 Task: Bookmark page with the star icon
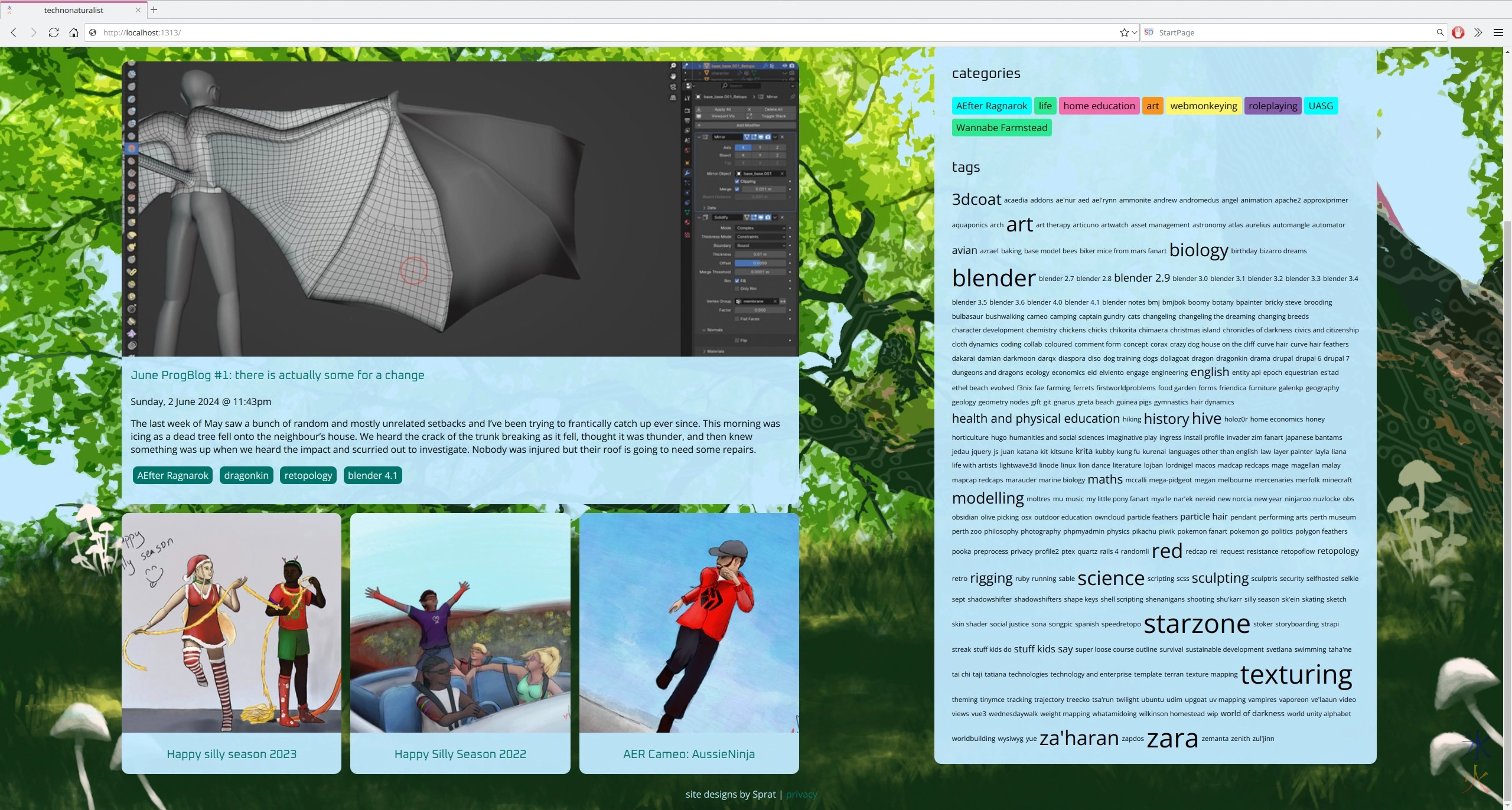(1123, 32)
